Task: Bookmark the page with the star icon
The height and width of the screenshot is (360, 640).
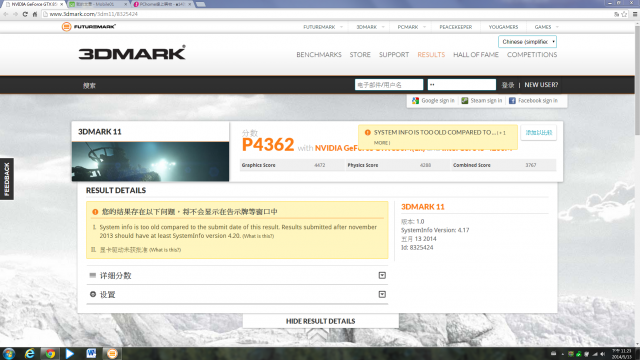Action: [x=624, y=14]
